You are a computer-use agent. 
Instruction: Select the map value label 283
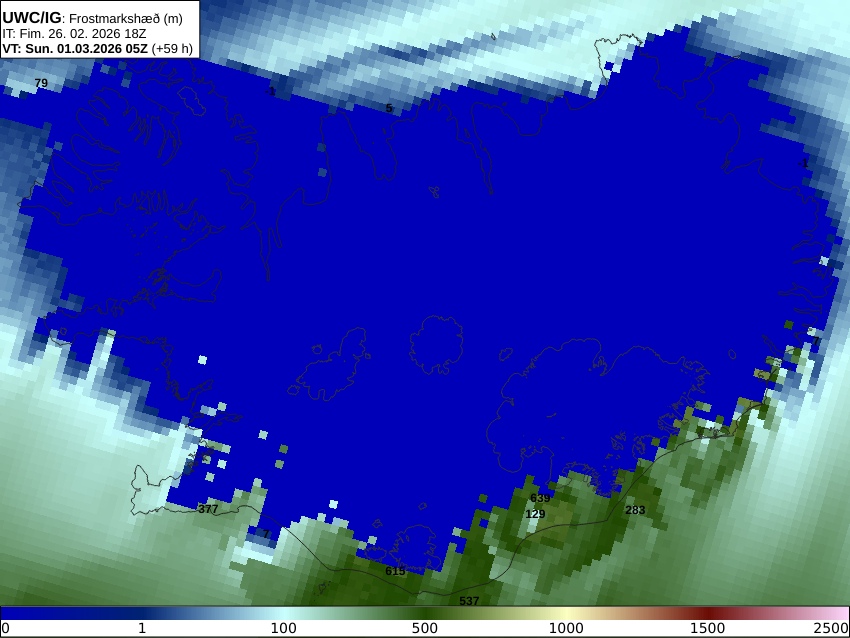[635, 510]
